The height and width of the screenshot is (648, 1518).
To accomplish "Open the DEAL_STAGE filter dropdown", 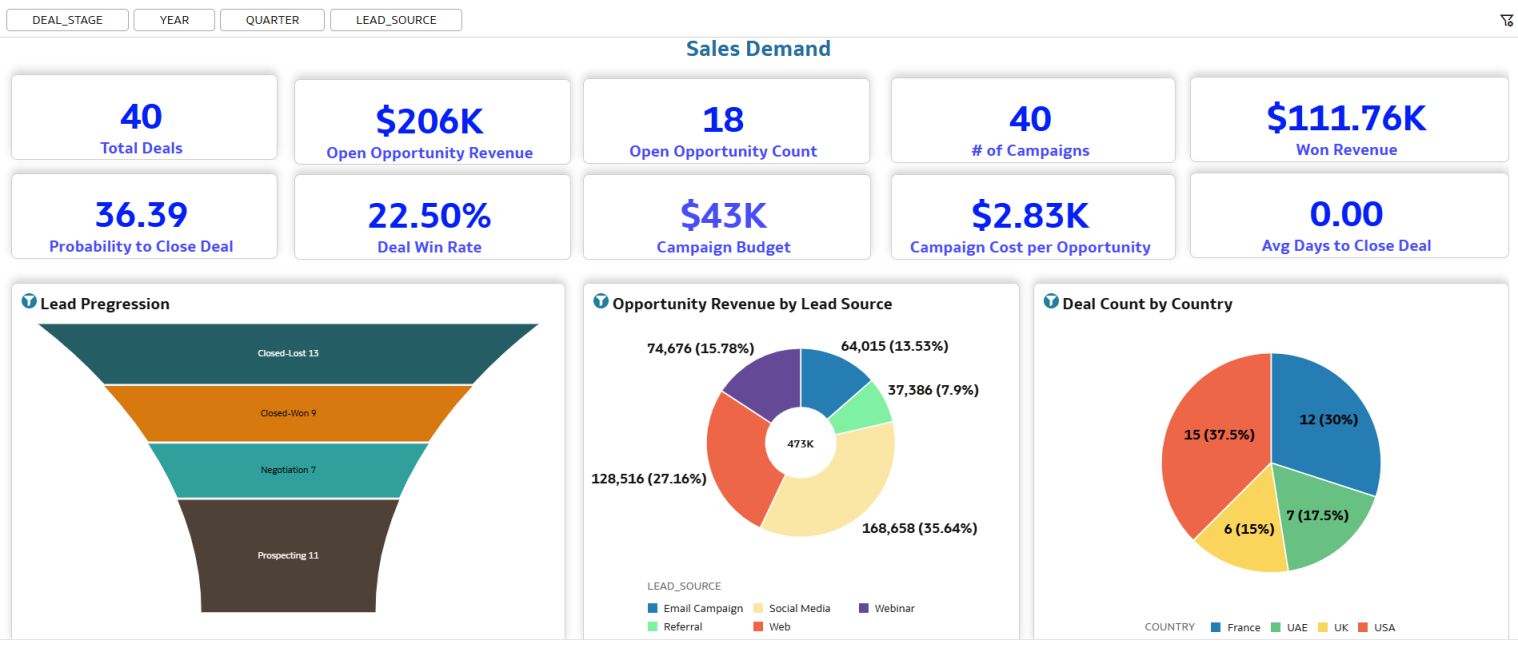I will 67,20.
